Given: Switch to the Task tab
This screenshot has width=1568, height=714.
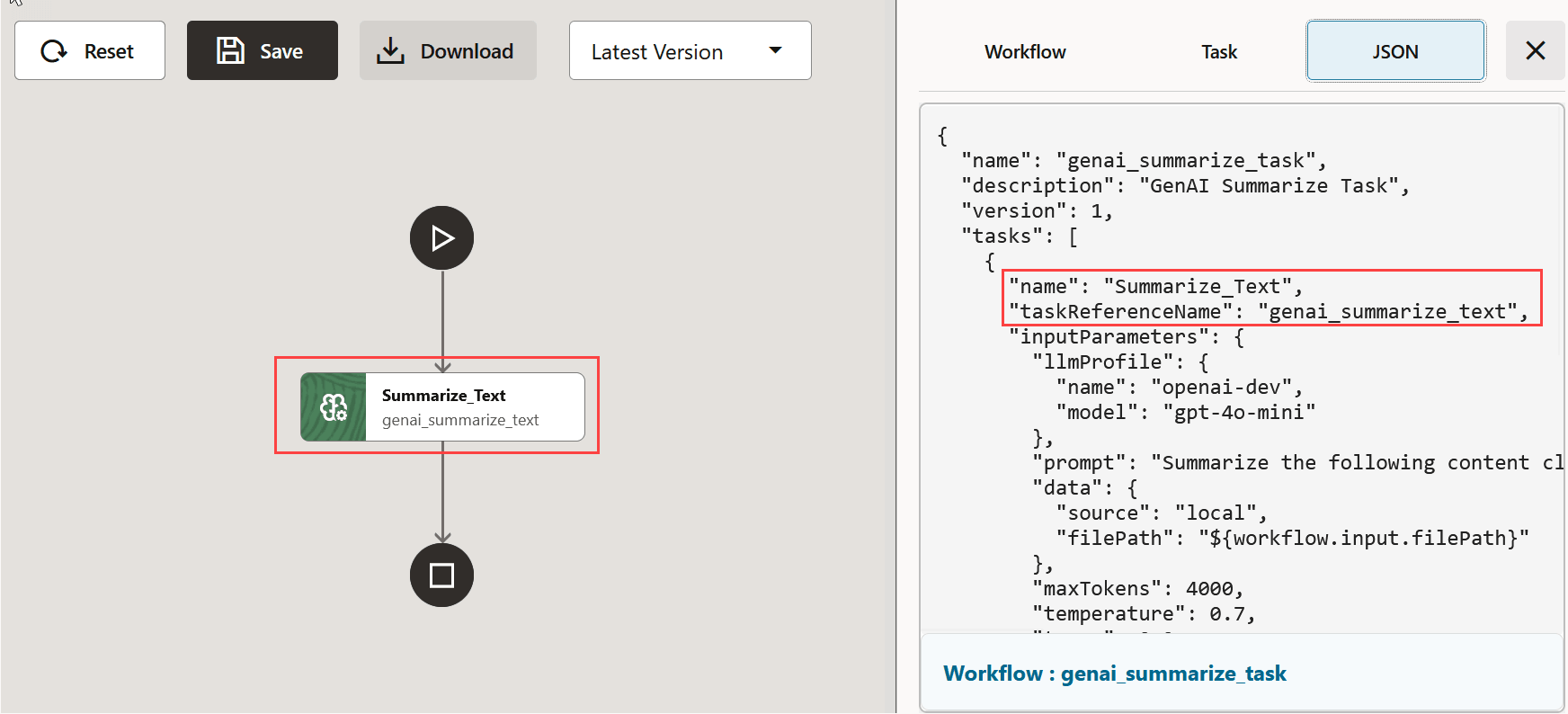Looking at the screenshot, I should (1219, 52).
